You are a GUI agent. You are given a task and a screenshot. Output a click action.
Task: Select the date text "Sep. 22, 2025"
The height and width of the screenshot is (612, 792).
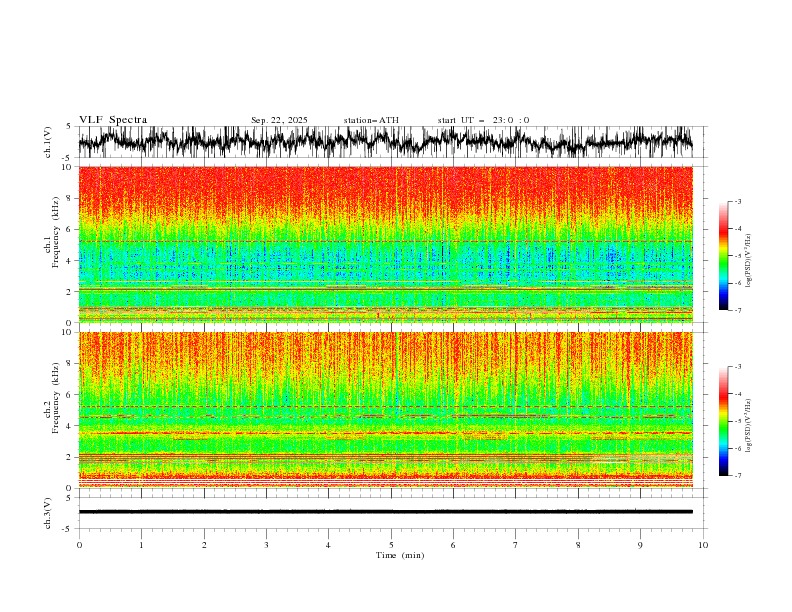click(279, 120)
